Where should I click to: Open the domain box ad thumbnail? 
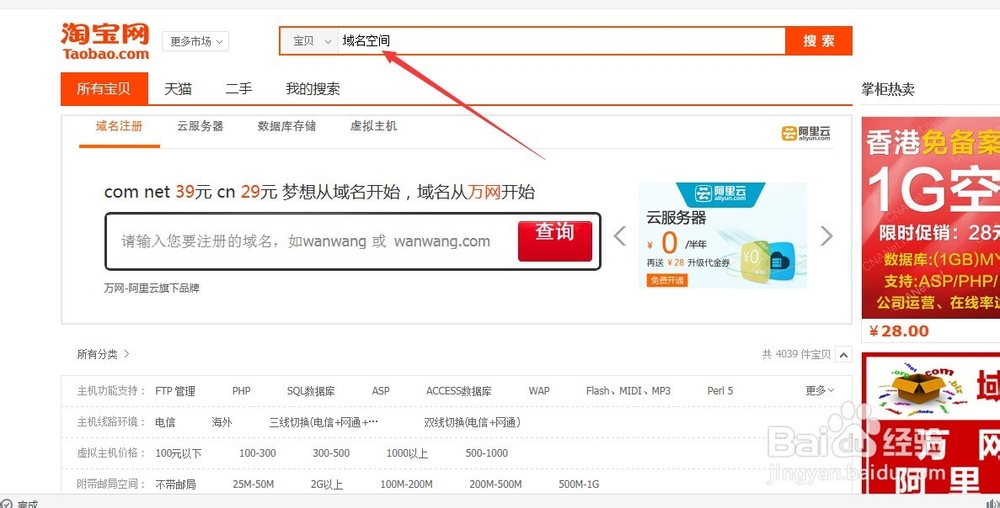tap(930, 423)
